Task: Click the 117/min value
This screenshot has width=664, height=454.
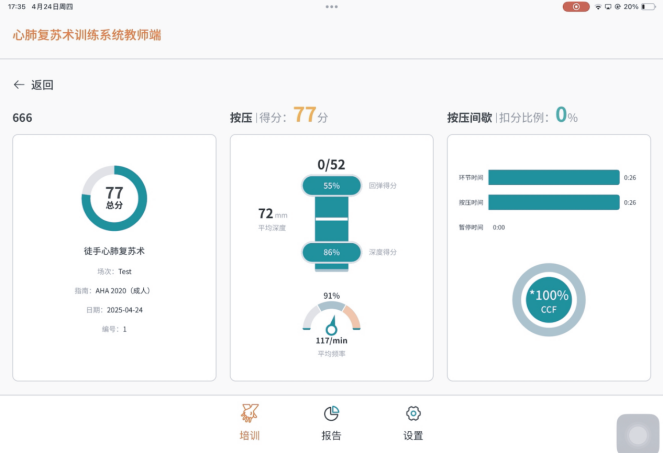Action: click(x=332, y=340)
